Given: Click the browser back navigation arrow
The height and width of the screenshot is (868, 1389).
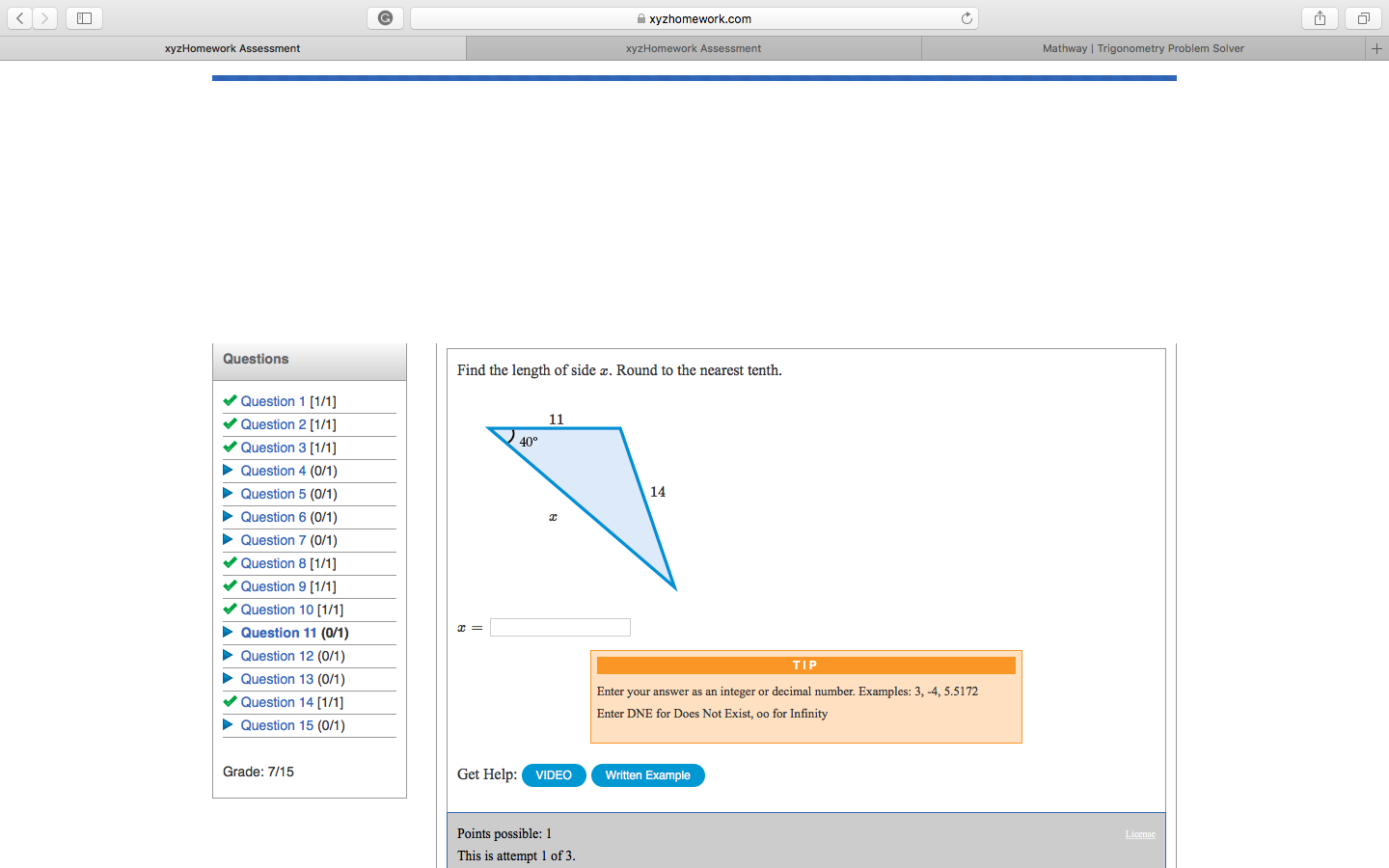Looking at the screenshot, I should coord(19,17).
